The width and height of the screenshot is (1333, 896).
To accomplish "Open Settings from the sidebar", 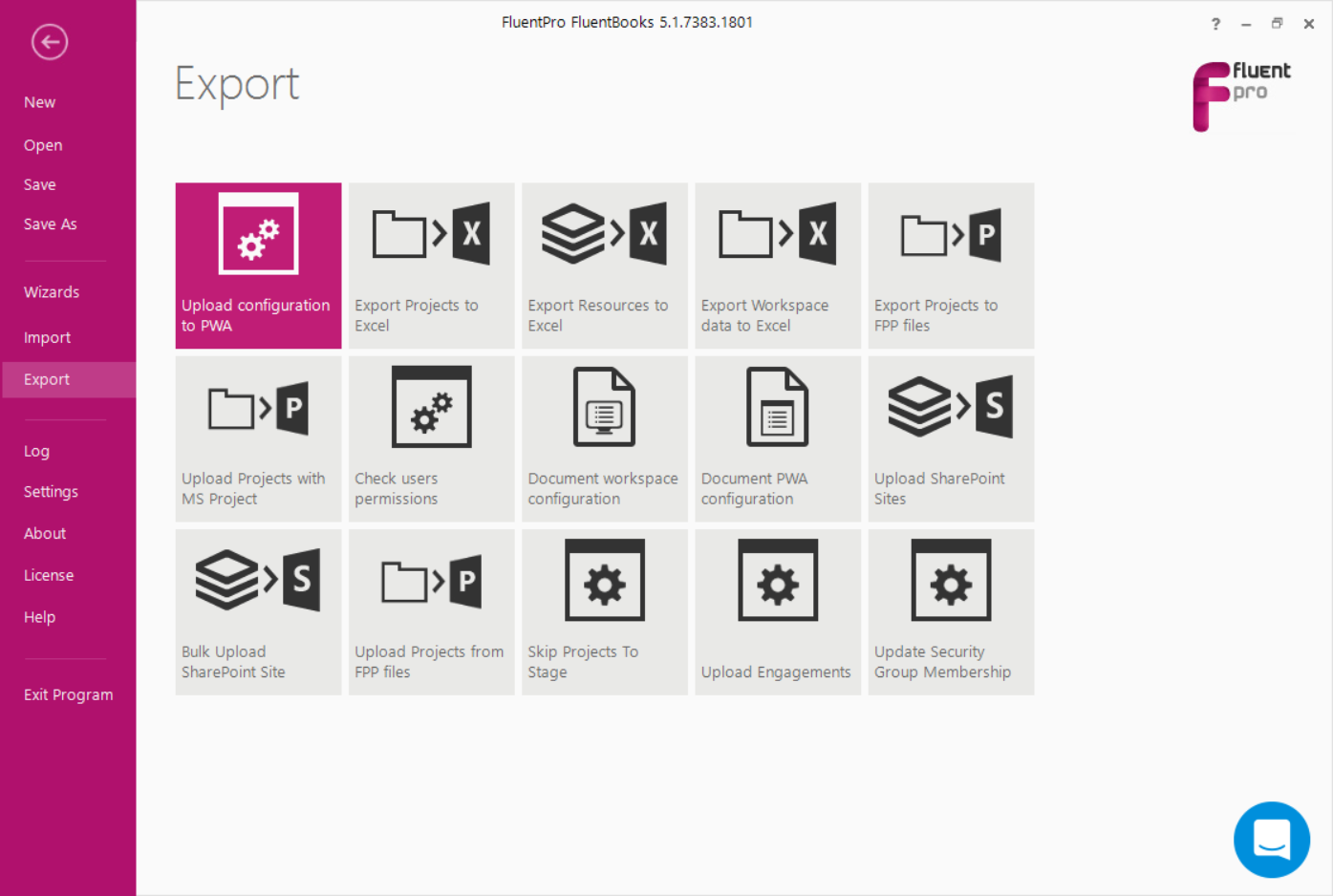I will click(51, 492).
